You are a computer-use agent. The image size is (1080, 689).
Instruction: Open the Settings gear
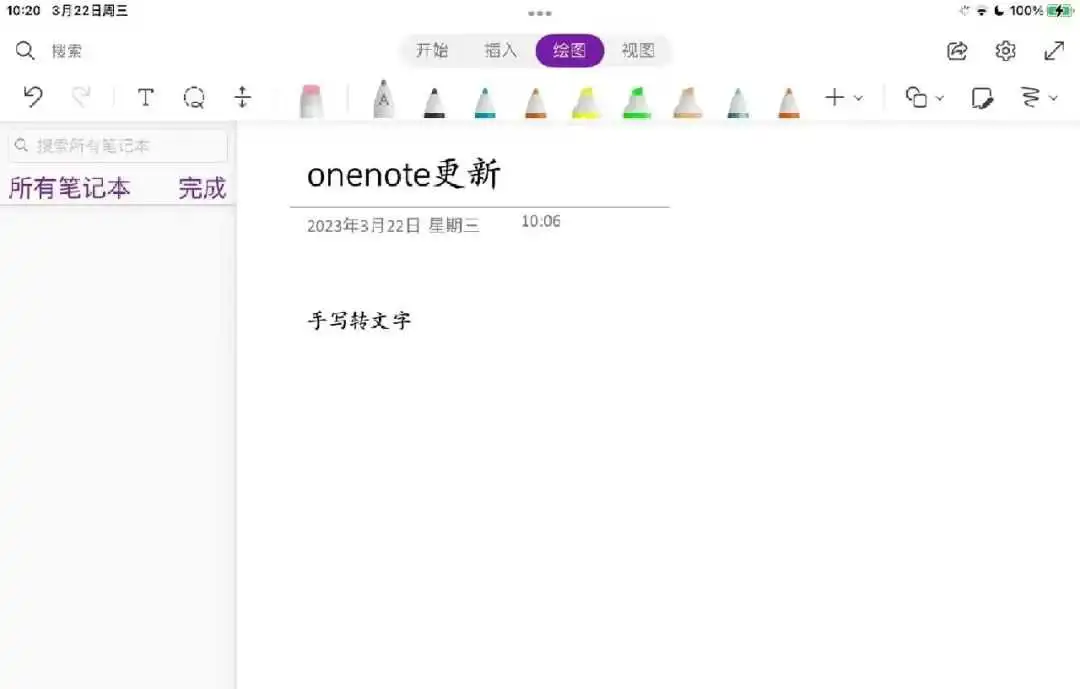pos(1006,50)
